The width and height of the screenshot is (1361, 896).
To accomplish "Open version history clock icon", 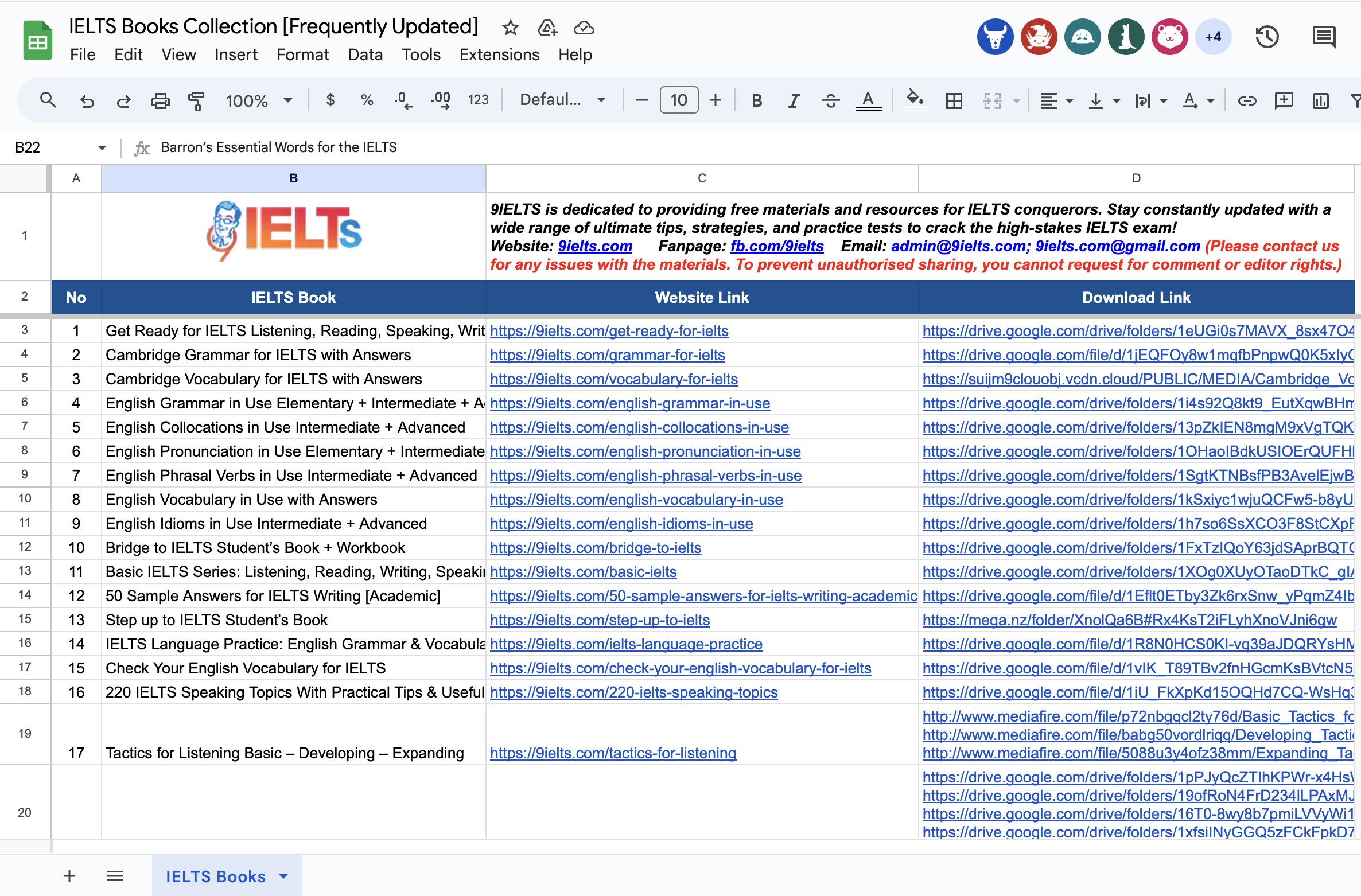I will [1267, 37].
